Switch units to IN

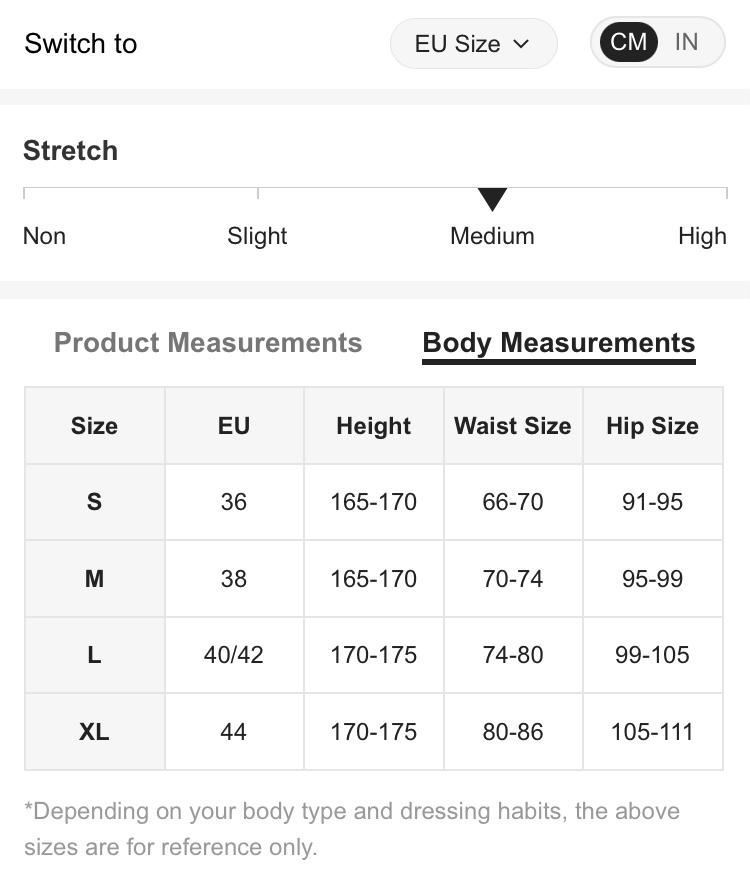[x=686, y=42]
